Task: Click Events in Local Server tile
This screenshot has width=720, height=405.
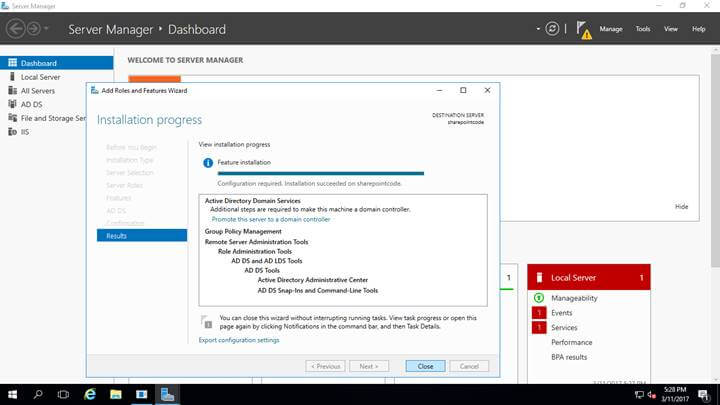Action: [562, 313]
